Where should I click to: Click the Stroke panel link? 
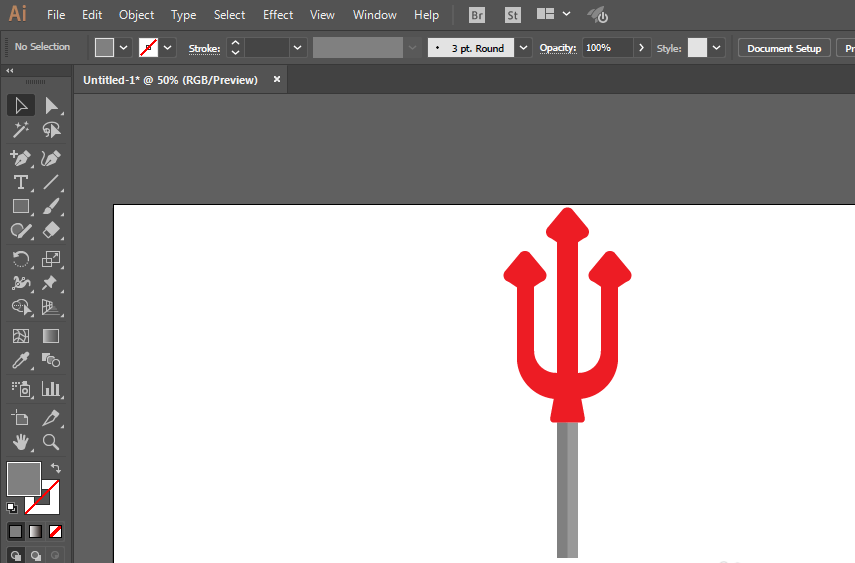(x=204, y=49)
